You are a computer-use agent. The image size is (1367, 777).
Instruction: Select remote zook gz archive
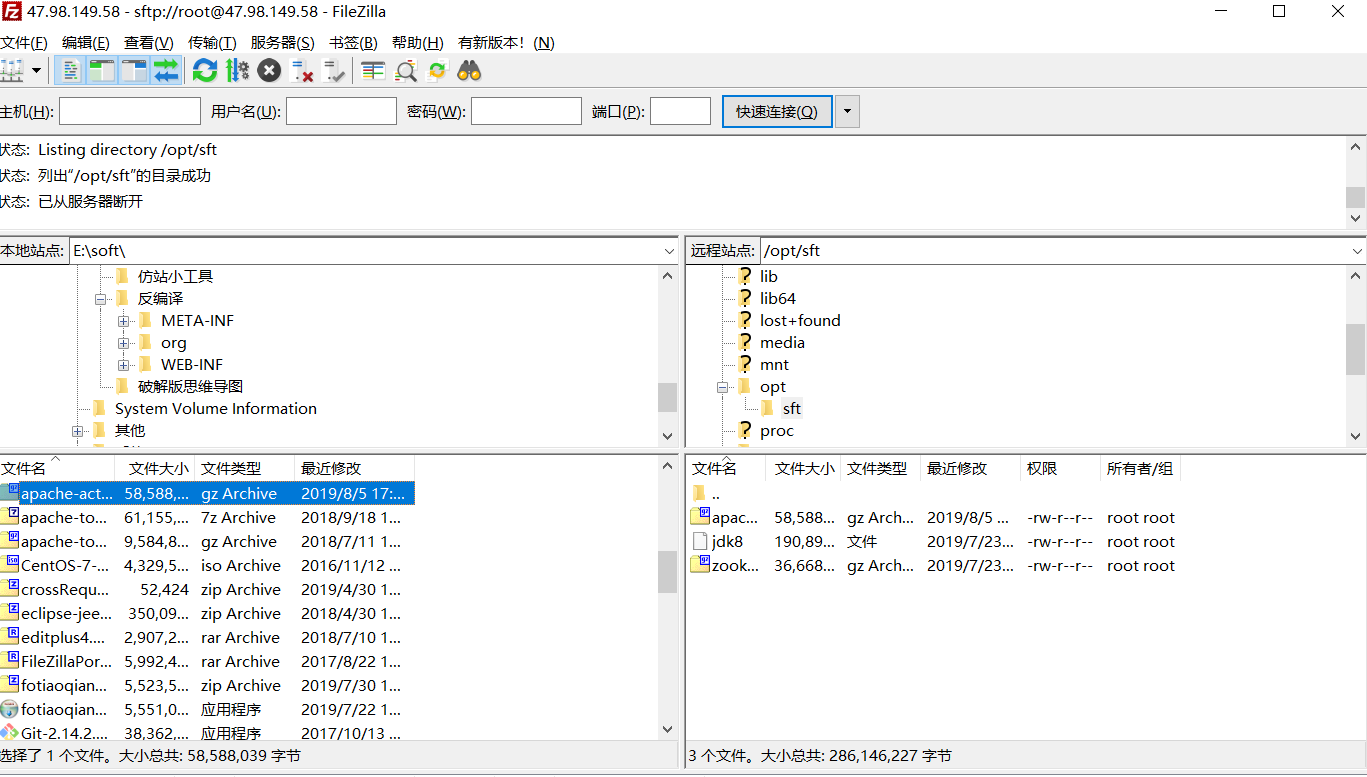(934, 566)
